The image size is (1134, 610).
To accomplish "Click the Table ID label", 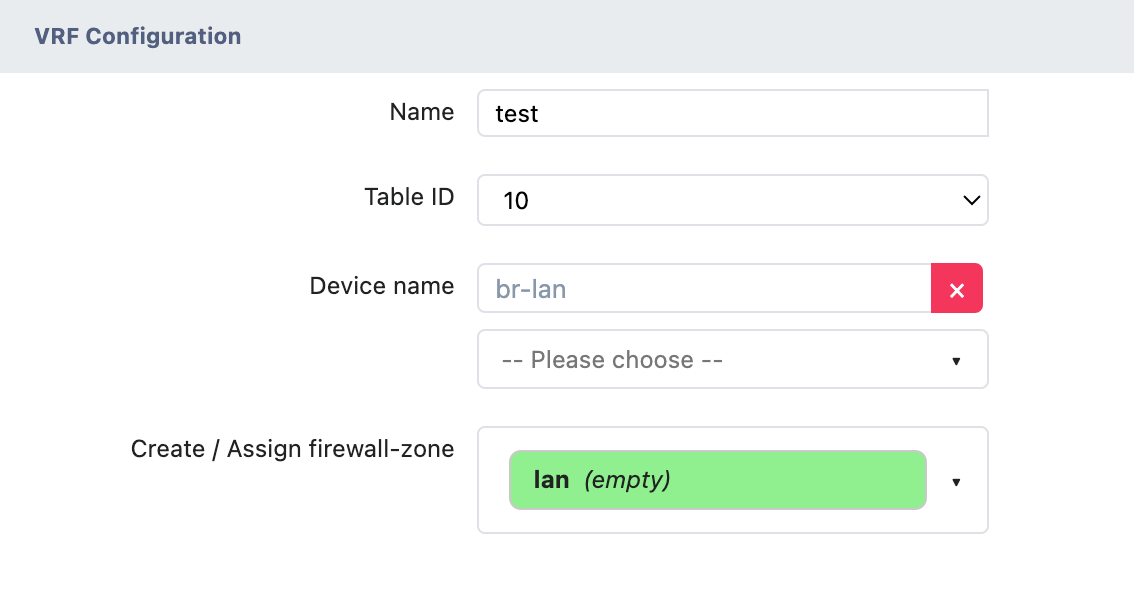I will 409,197.
